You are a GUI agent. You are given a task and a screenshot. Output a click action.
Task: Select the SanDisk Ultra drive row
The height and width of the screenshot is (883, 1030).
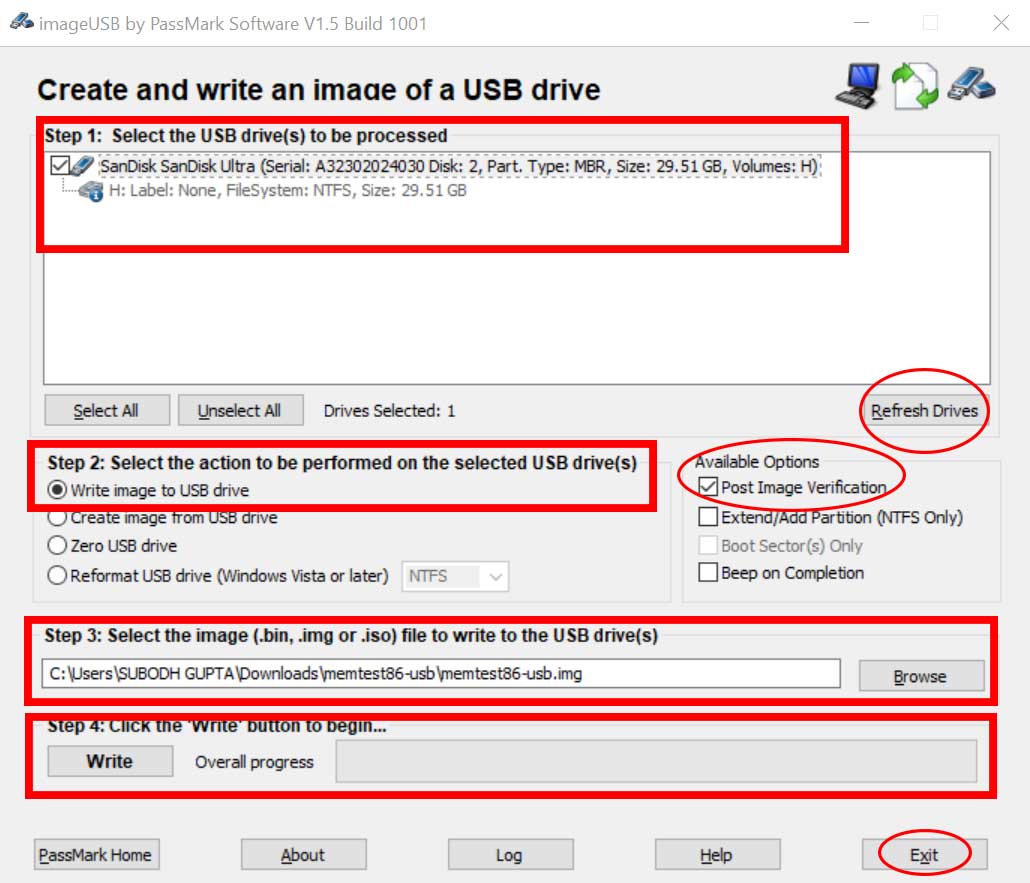[459, 166]
